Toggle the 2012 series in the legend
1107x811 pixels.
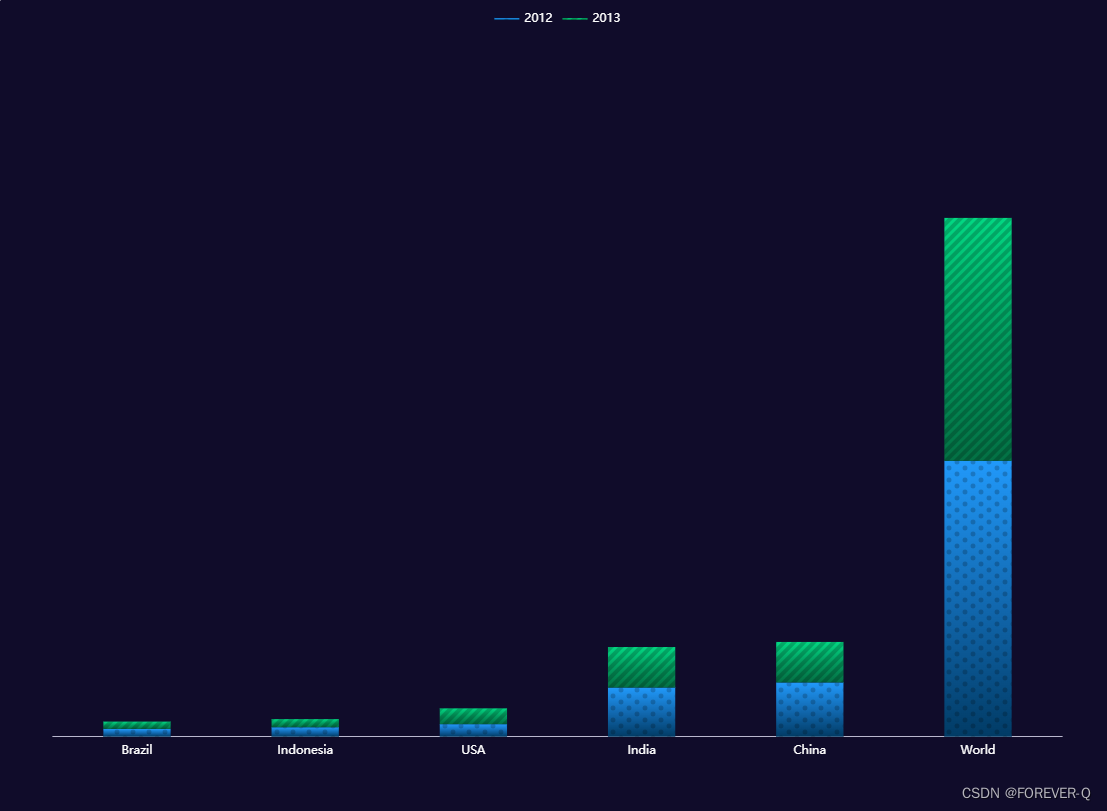[536, 17]
